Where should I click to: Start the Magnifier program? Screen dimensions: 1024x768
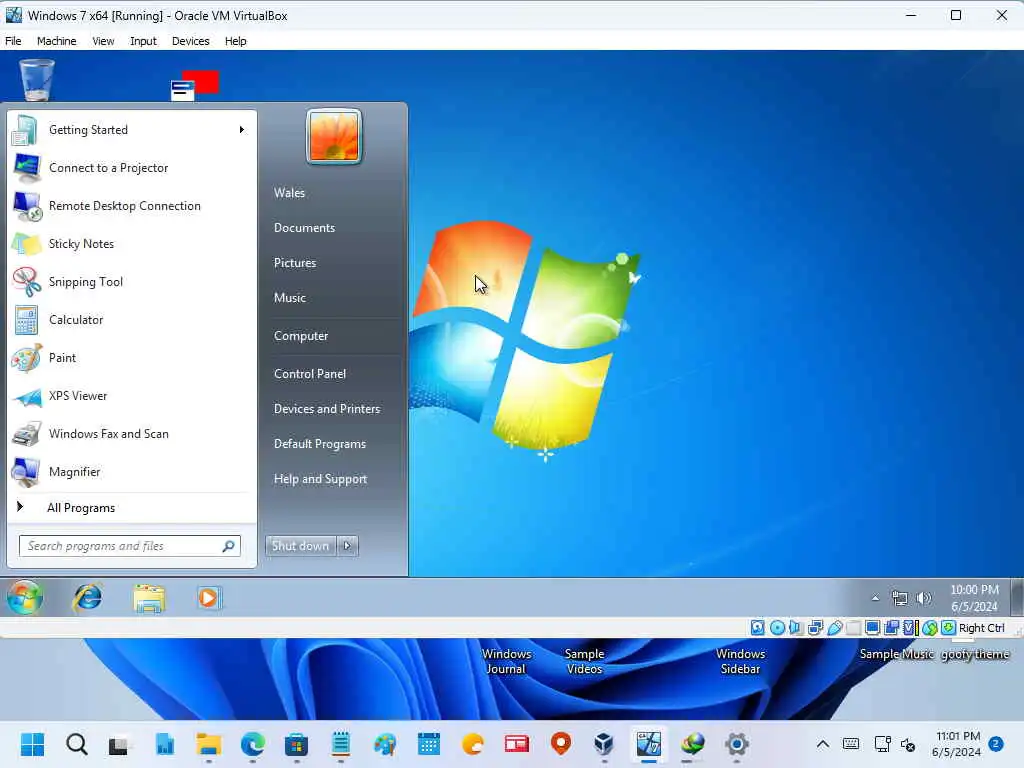tap(131, 472)
